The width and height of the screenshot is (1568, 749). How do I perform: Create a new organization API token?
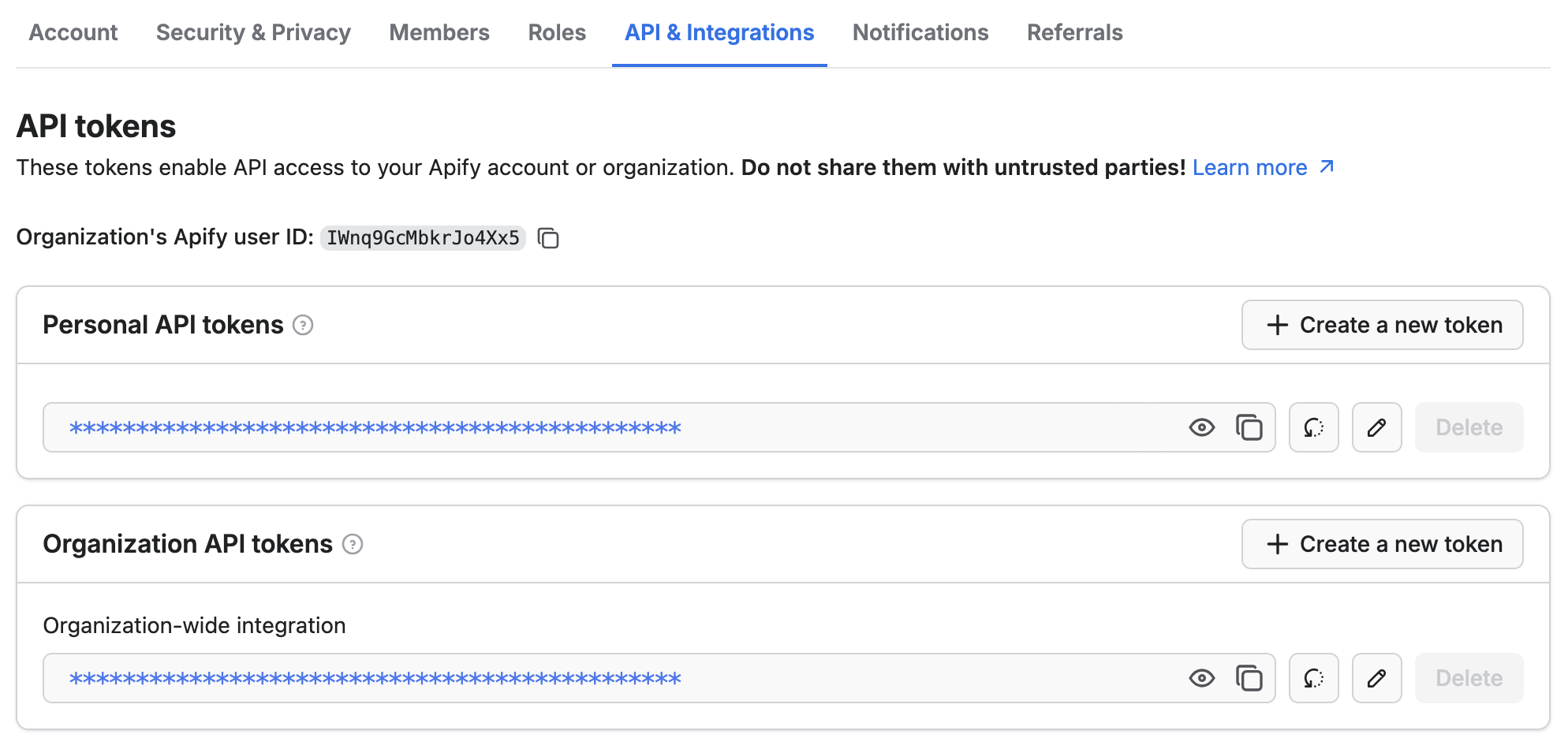click(x=1381, y=544)
